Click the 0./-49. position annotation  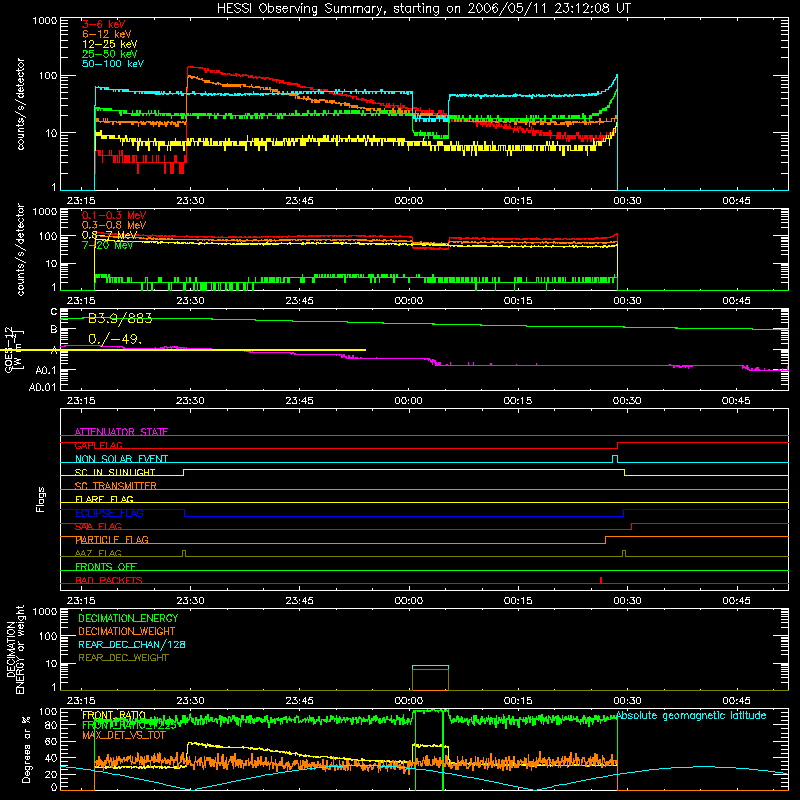115,339
